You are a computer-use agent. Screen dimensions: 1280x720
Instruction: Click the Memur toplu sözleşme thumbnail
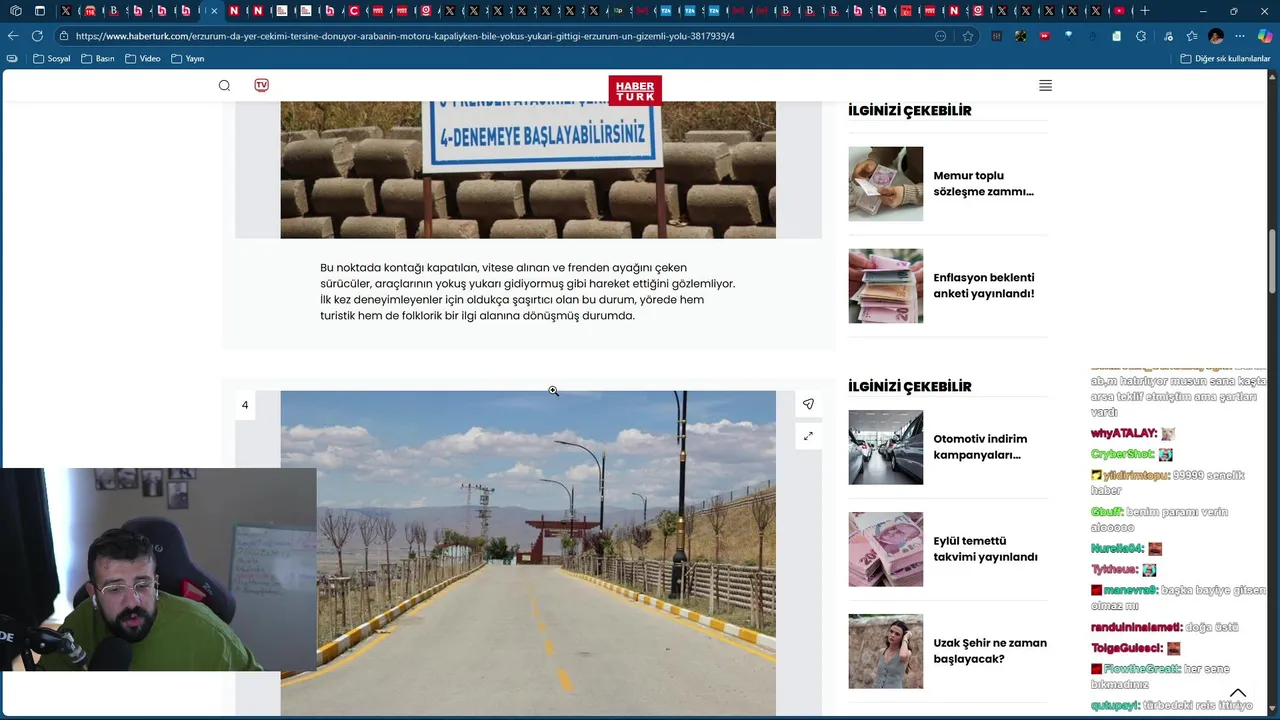click(x=886, y=184)
